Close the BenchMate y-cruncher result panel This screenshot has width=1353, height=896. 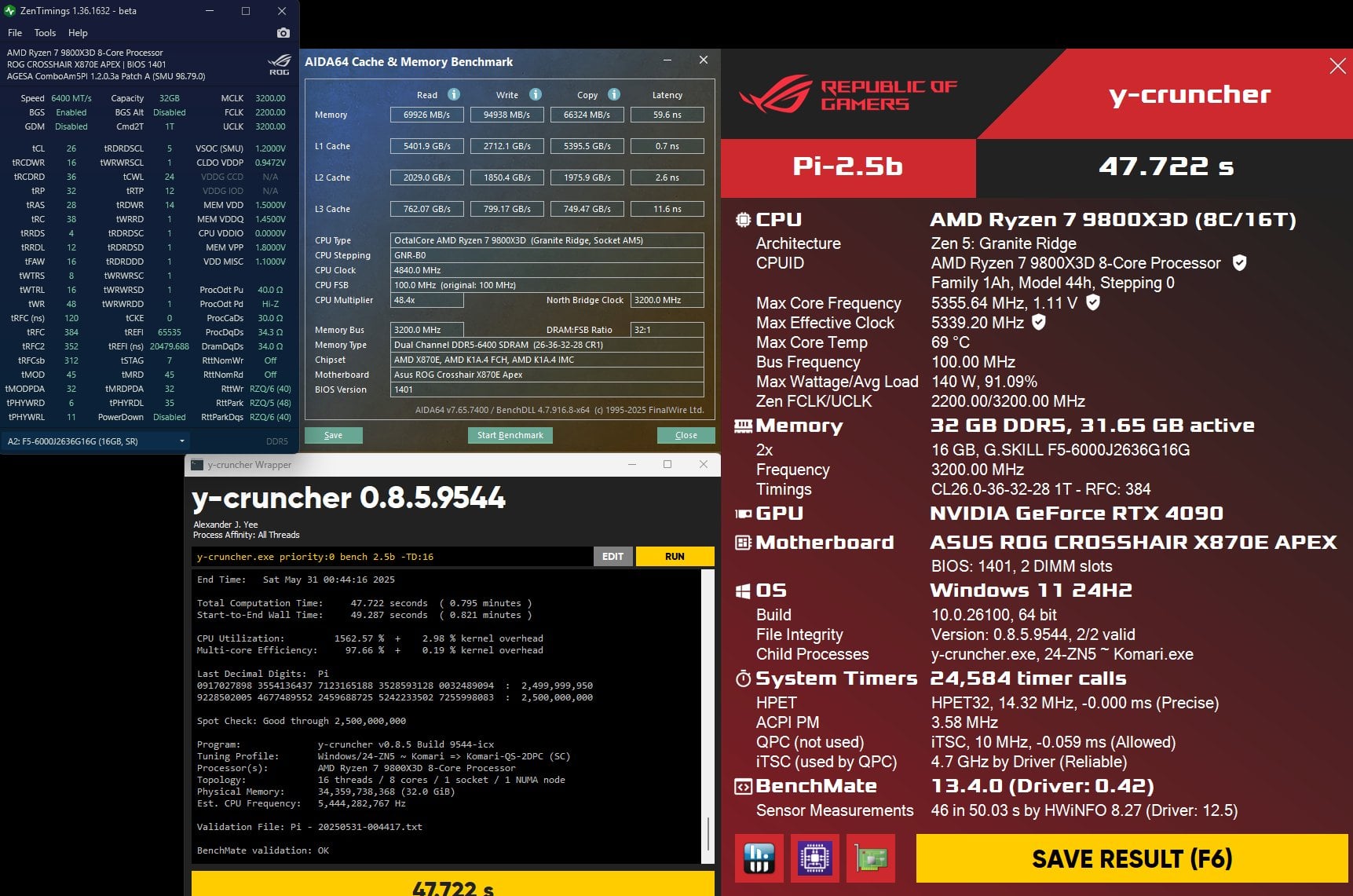point(1338,66)
